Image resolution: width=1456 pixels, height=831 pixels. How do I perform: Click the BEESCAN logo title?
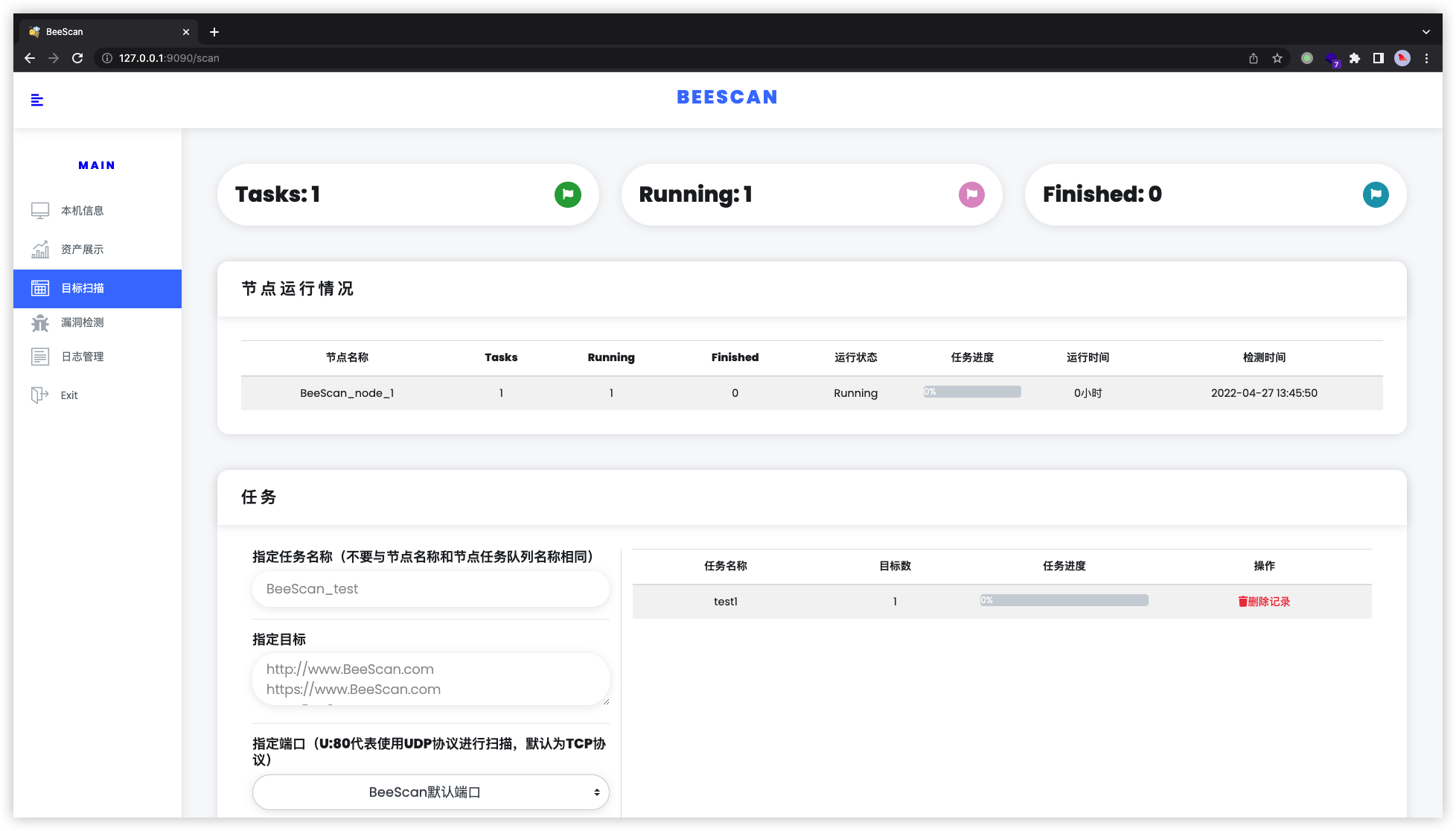(x=727, y=98)
